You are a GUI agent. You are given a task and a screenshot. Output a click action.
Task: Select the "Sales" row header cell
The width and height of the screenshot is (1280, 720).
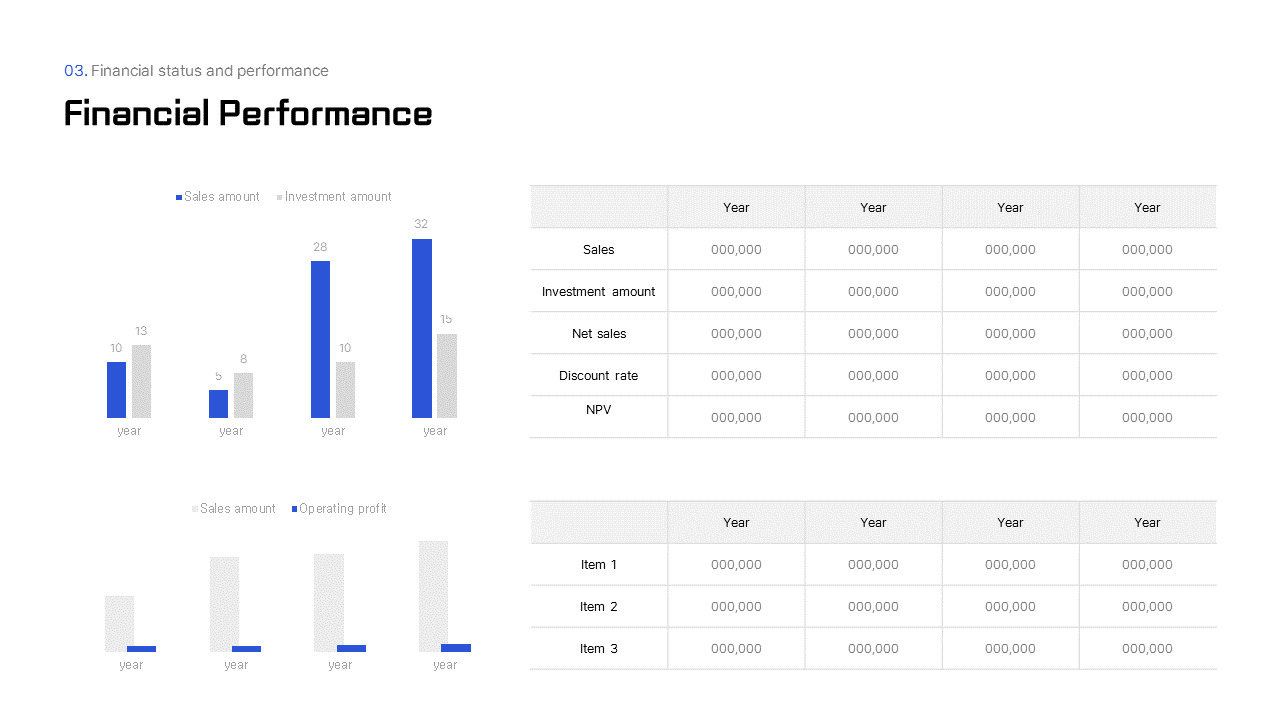coord(599,249)
